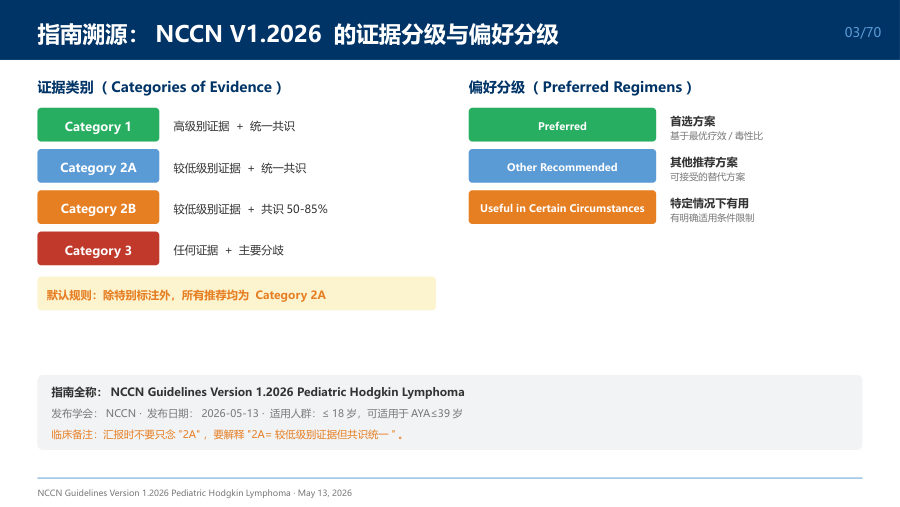
Task: Click the Other Recommended box
Action: [x=562, y=166]
